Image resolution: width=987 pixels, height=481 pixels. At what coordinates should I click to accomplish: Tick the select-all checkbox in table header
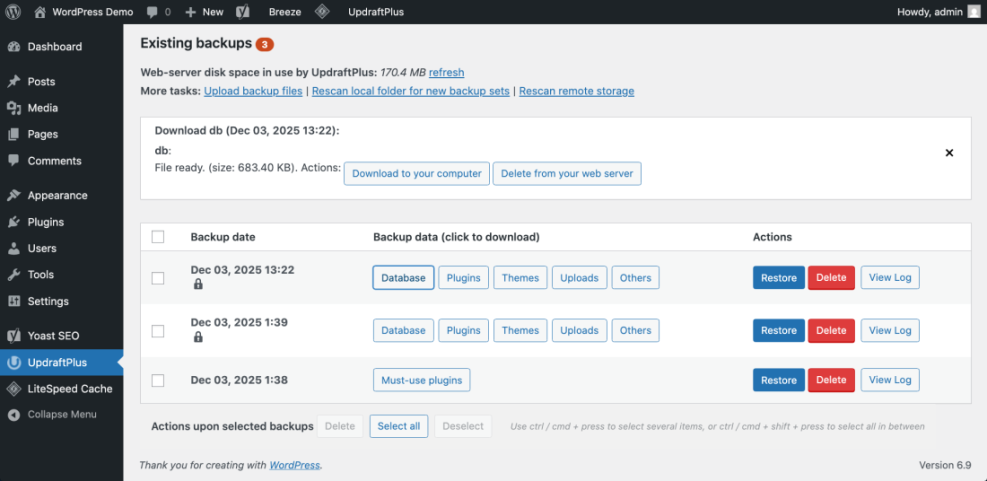click(158, 237)
